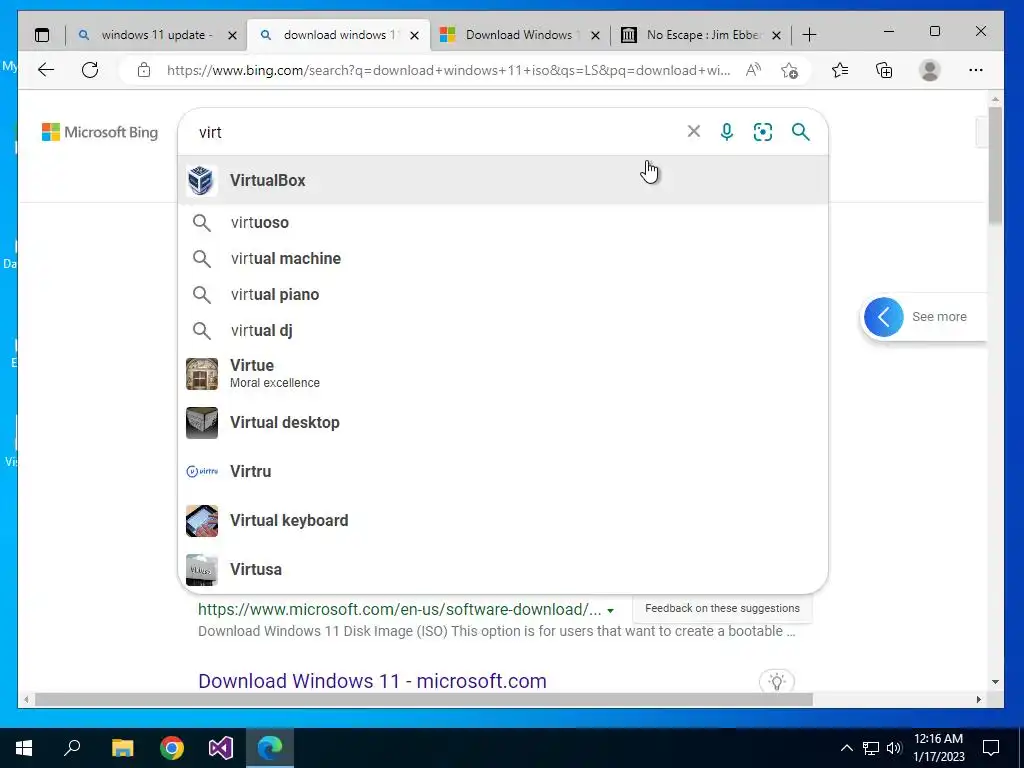Switch to 'windows 11 update' tab
Image resolution: width=1024 pixels, height=768 pixels.
157,35
